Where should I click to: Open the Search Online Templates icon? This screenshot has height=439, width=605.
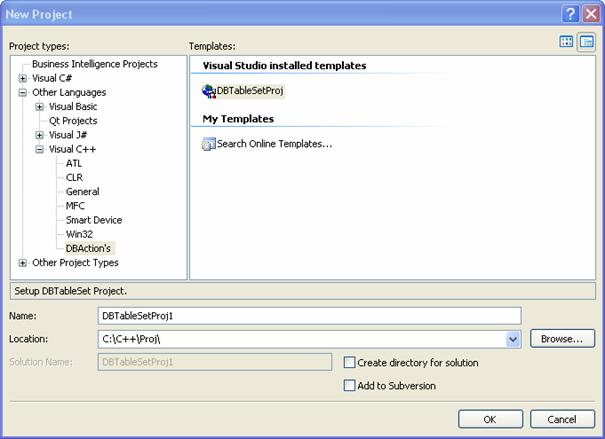pos(208,144)
